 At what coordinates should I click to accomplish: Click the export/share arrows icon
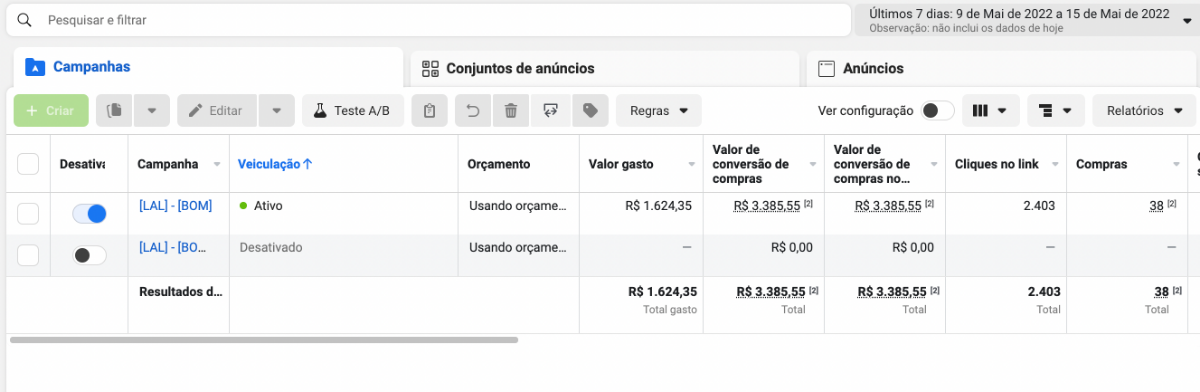tap(550, 111)
